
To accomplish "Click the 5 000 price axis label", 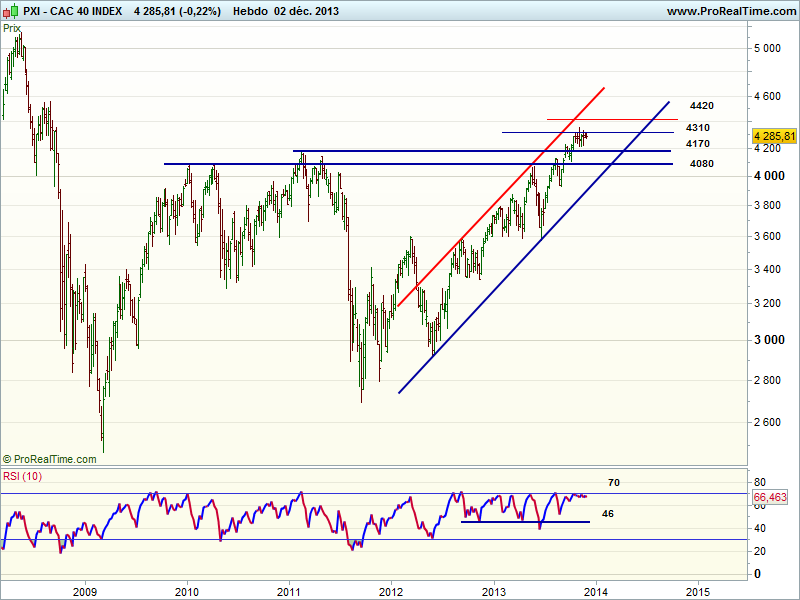I will pos(768,48).
